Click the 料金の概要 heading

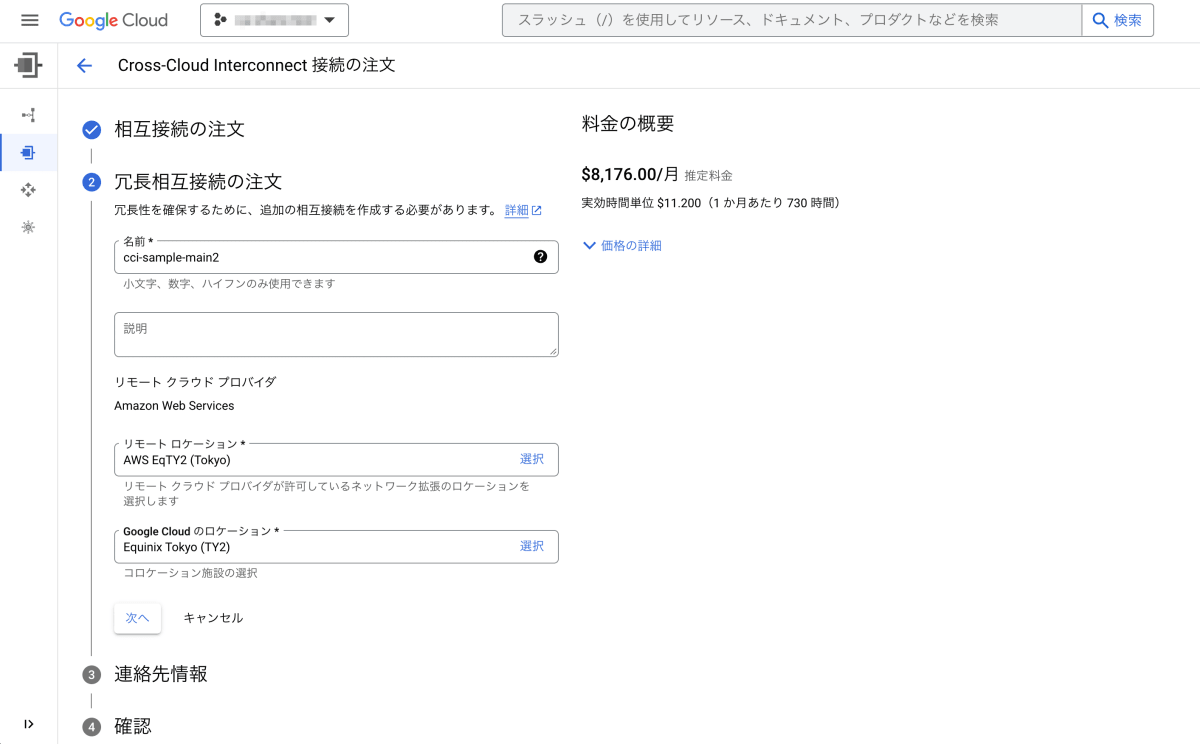628,124
